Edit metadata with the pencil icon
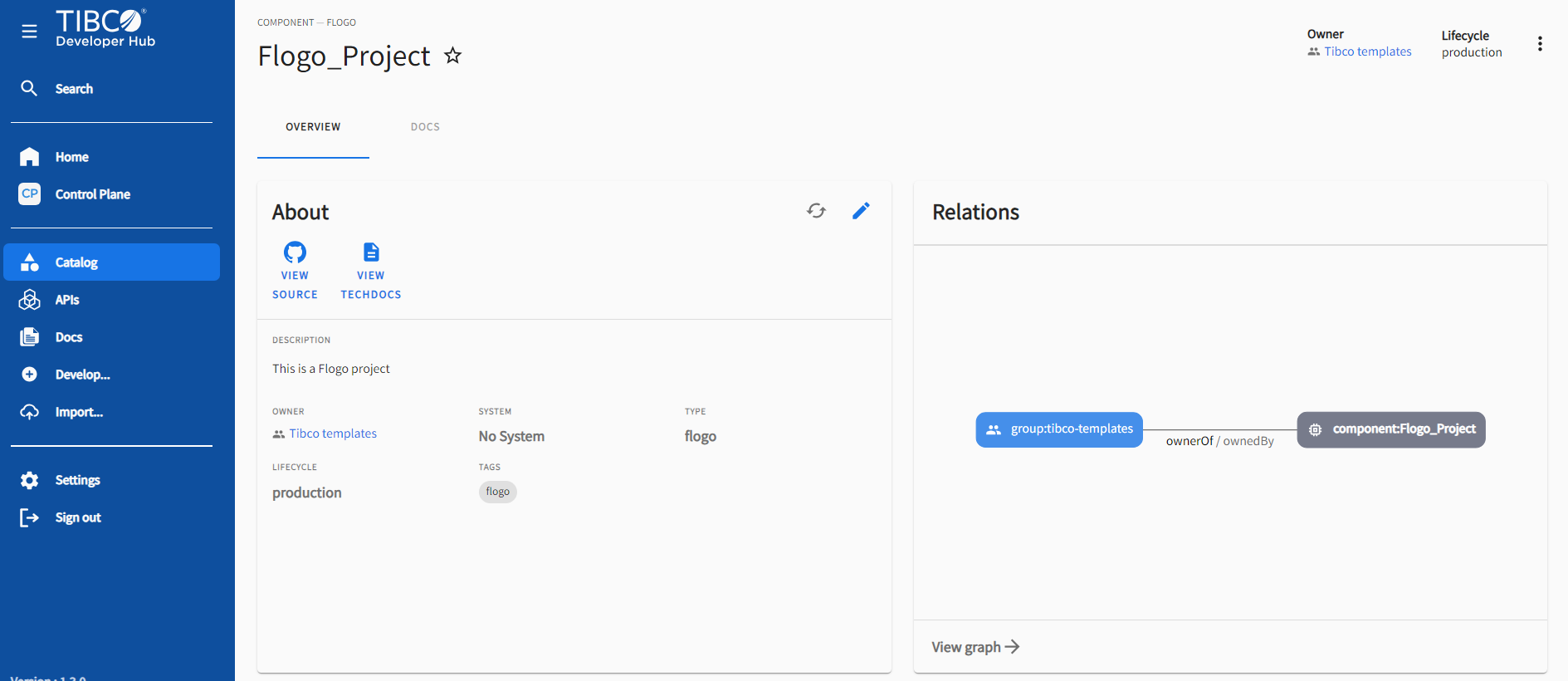 point(861,211)
